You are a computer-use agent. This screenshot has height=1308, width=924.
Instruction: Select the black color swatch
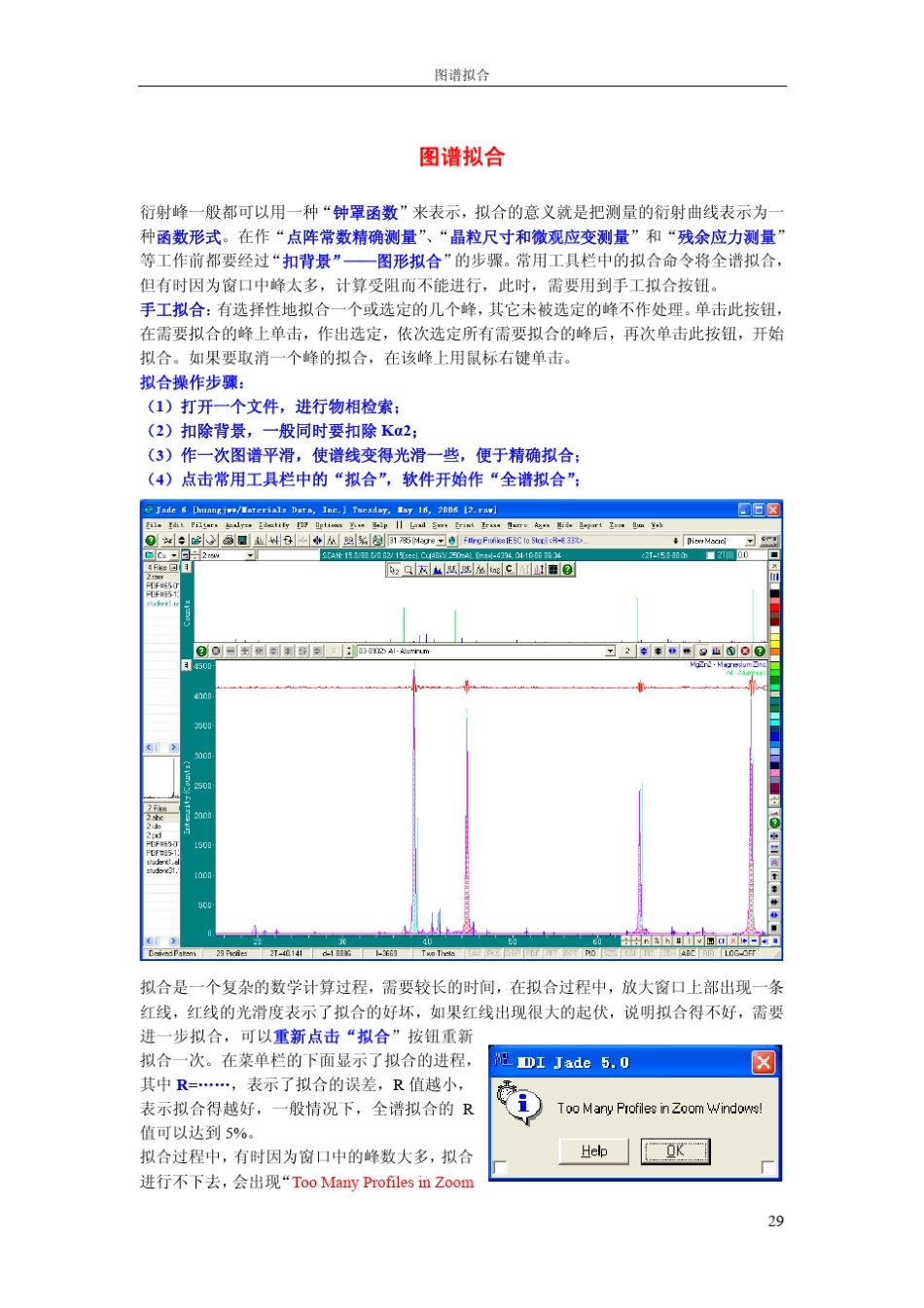click(774, 593)
